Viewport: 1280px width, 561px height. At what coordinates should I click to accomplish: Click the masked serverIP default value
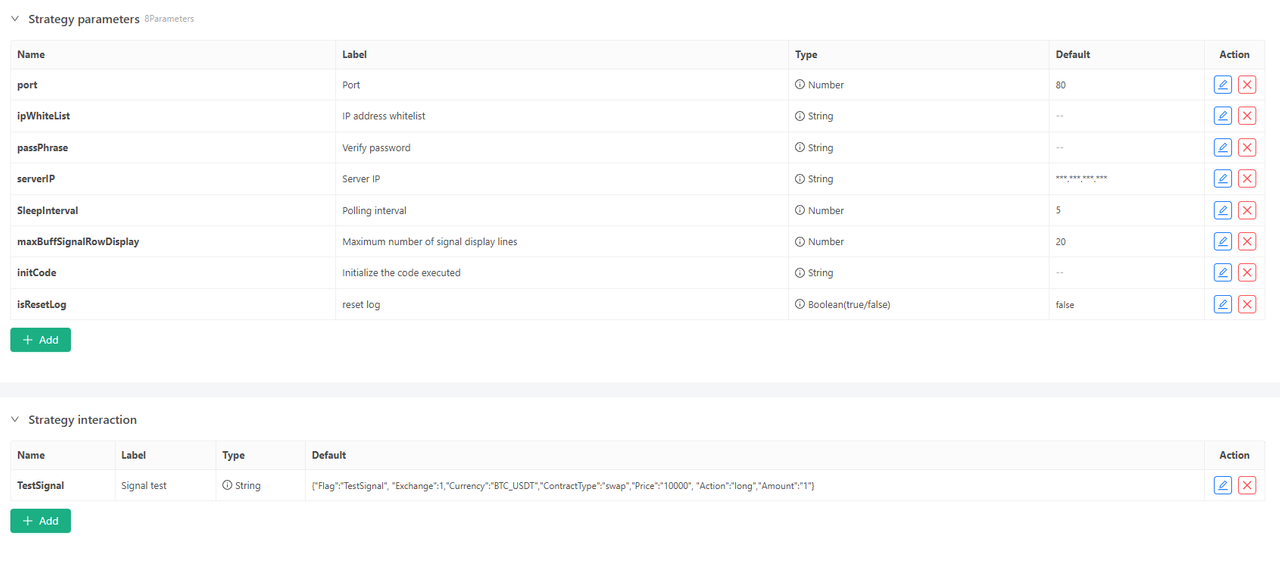pos(1081,179)
